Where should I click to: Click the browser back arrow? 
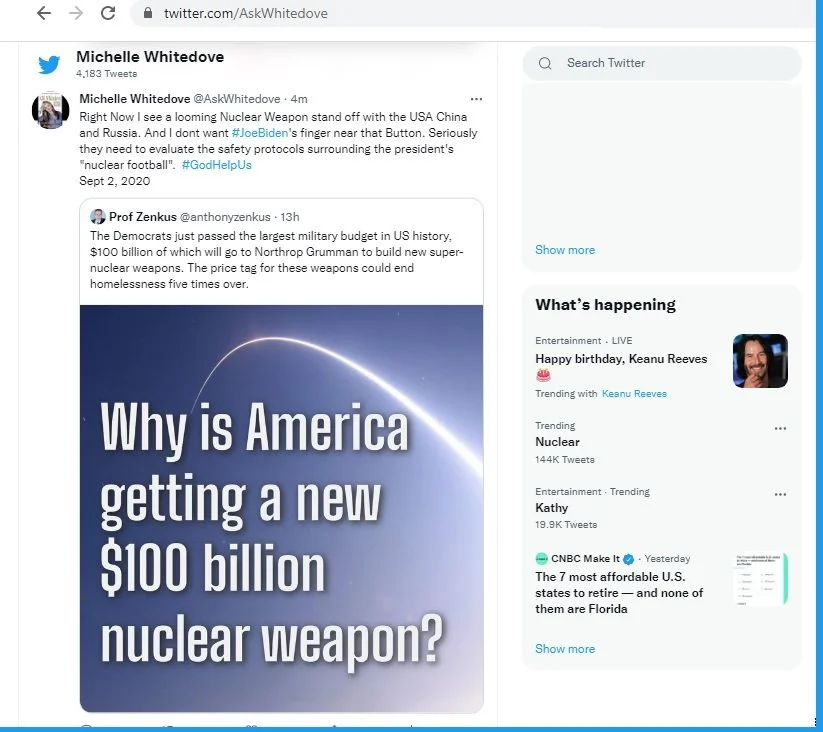pyautogui.click(x=44, y=13)
